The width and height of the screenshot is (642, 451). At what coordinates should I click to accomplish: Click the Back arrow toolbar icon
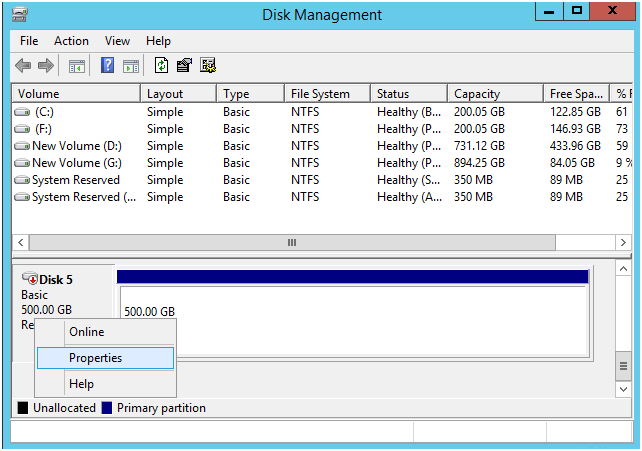point(23,65)
